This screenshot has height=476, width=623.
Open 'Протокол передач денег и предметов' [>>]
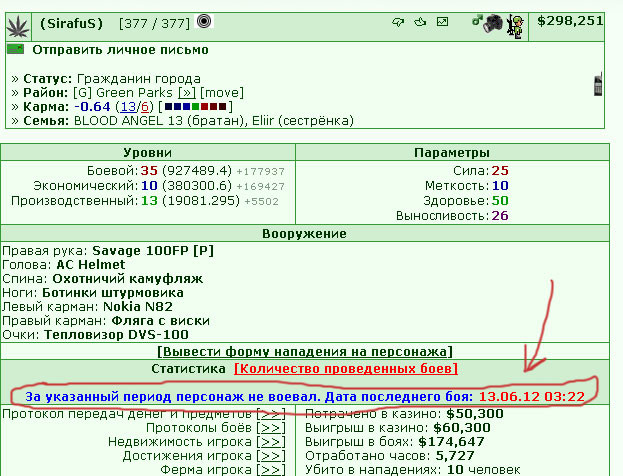point(271,414)
